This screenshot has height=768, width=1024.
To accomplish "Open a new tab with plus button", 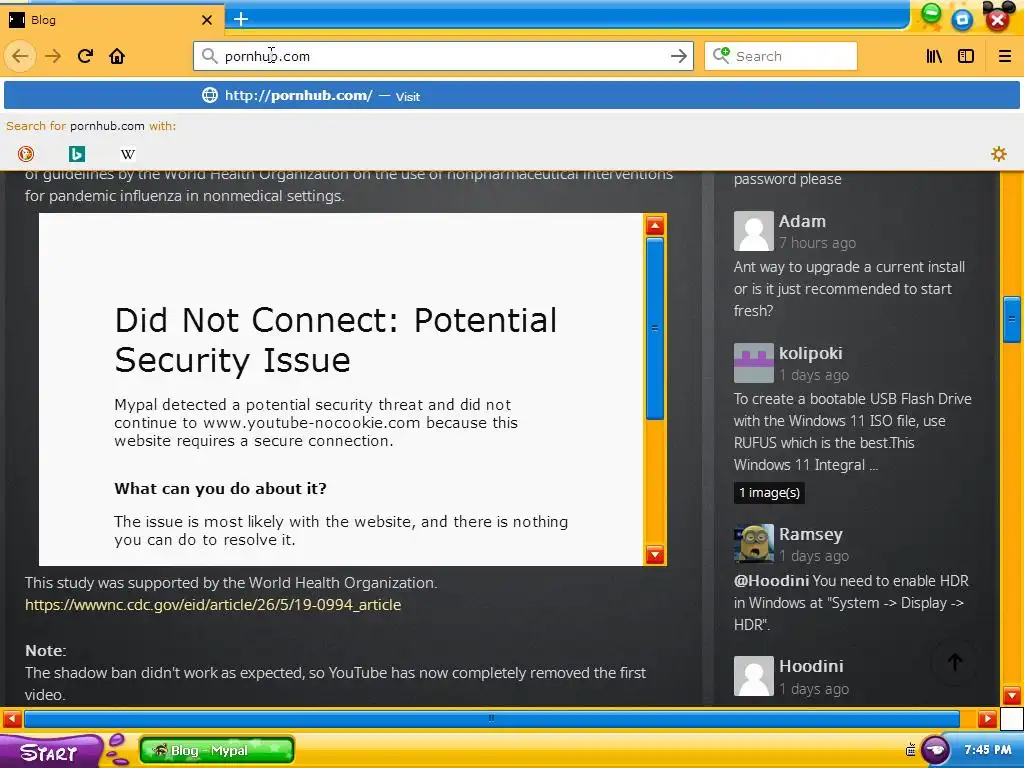I will pos(241,19).
